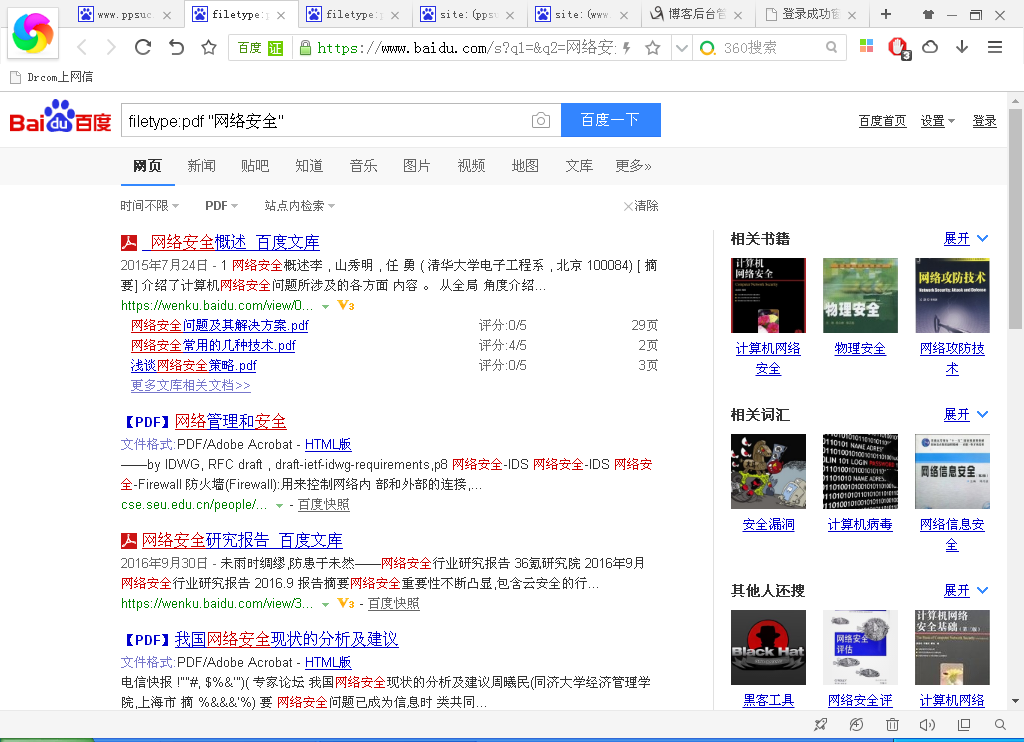Screen dimensions: 1024x742
Task: Open the address bar history dropdown arrow
Action: [682, 48]
